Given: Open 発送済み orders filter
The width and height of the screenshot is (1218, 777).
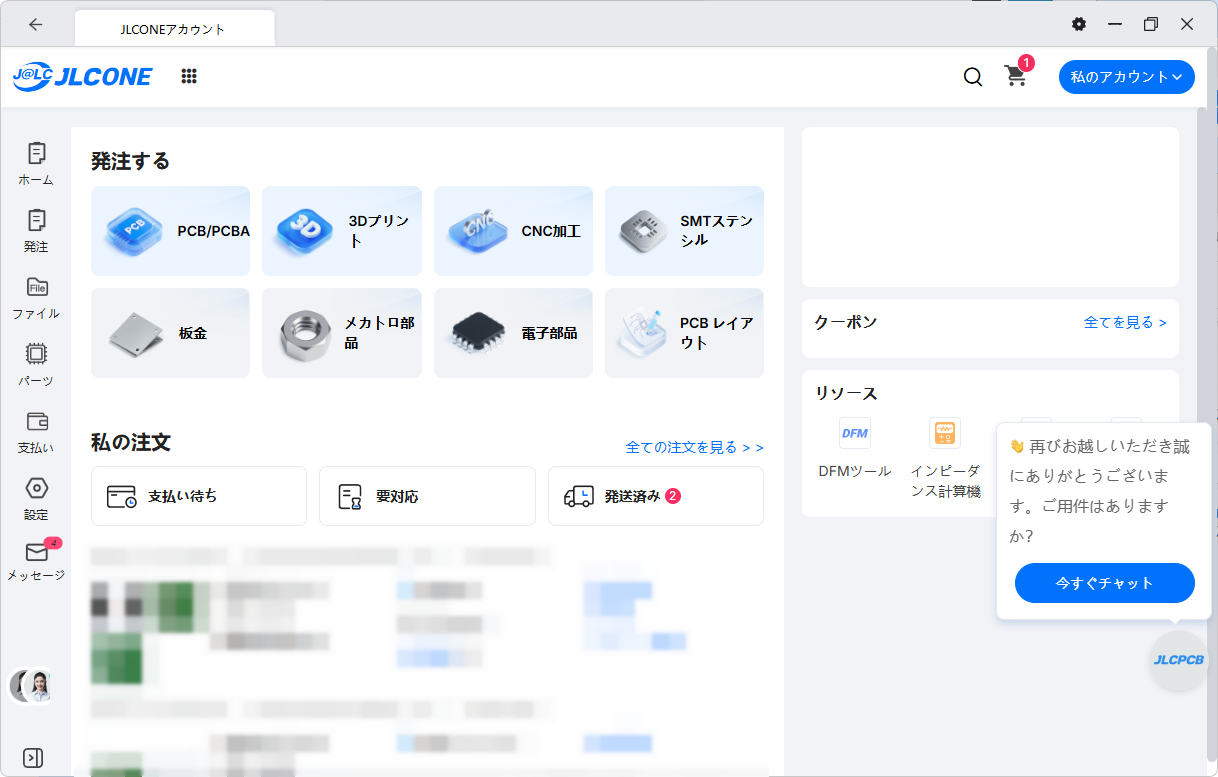Looking at the screenshot, I should (655, 496).
